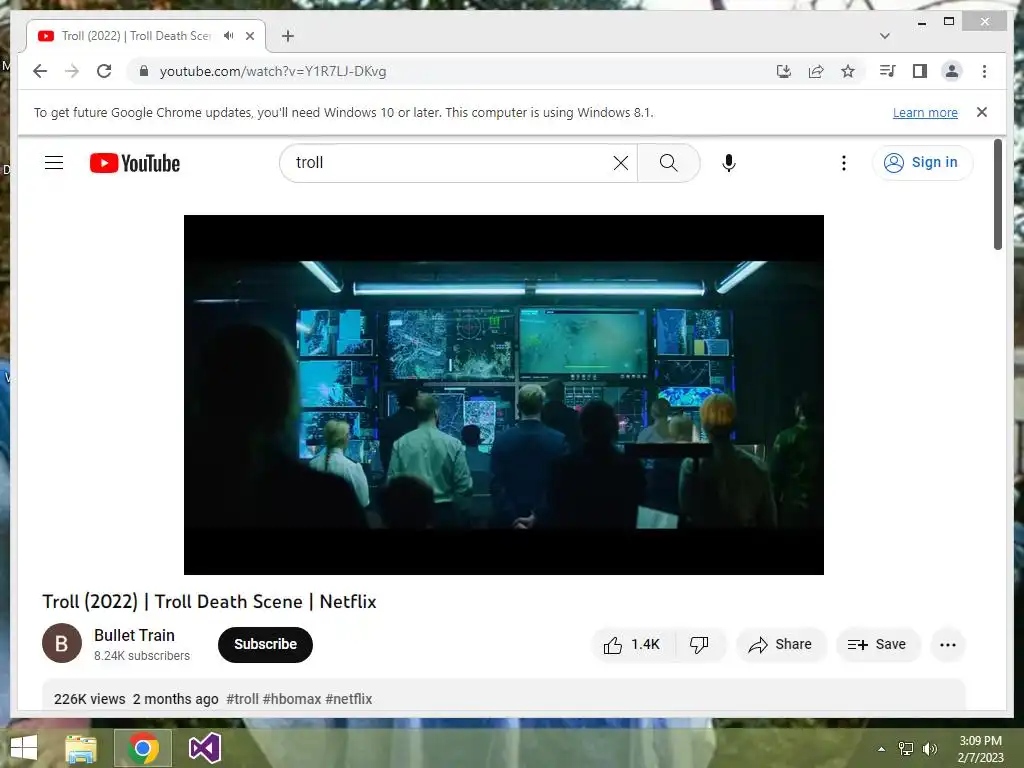This screenshot has height=768, width=1024.
Task: Open more actions ellipsis under video
Action: click(948, 645)
